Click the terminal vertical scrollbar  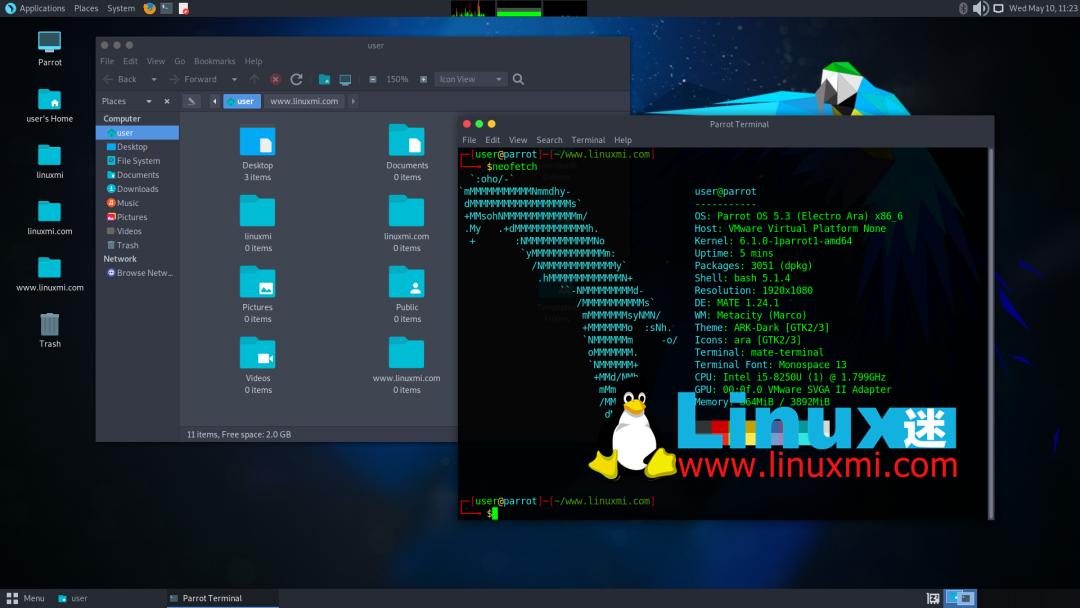coord(990,333)
